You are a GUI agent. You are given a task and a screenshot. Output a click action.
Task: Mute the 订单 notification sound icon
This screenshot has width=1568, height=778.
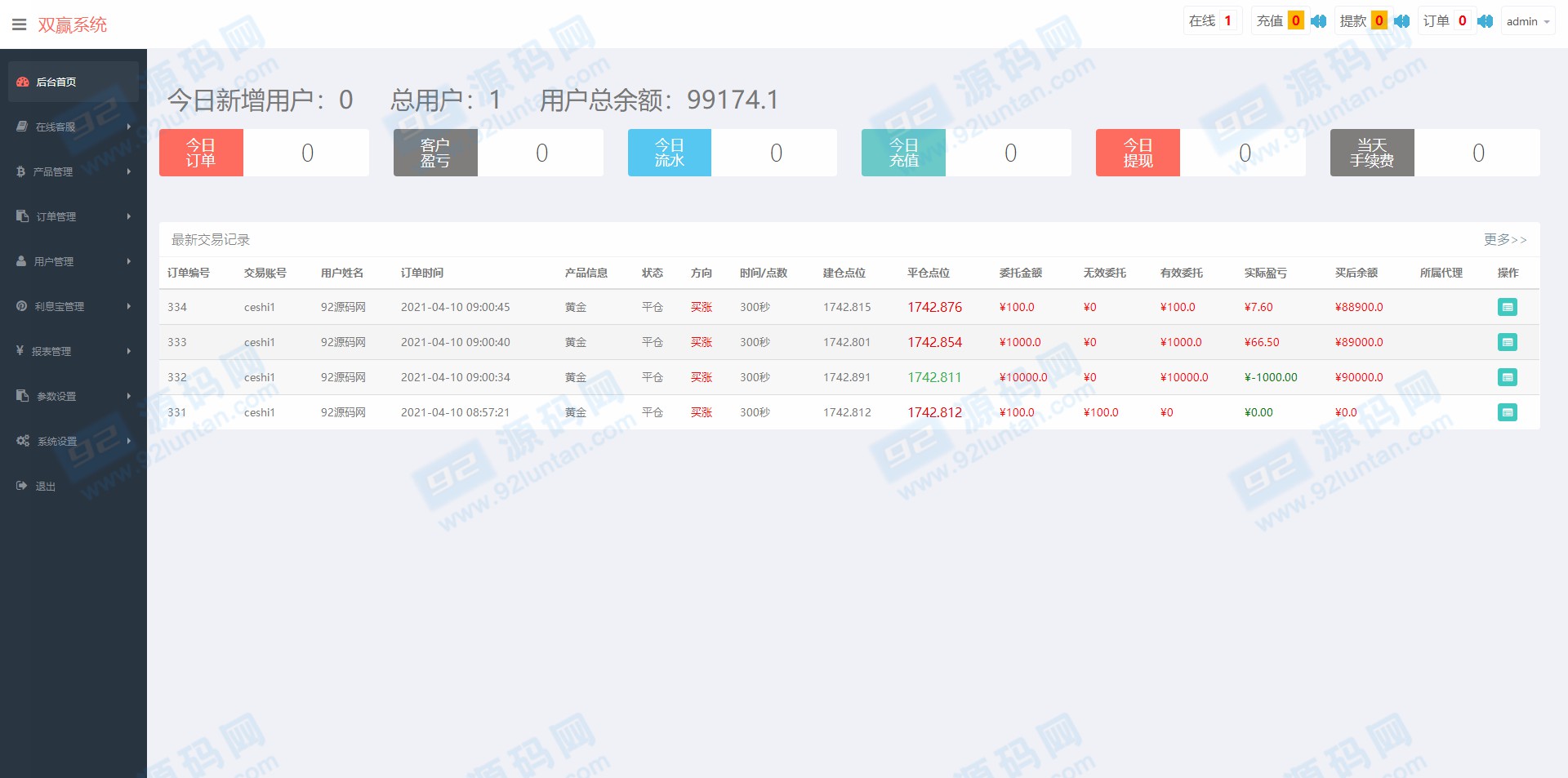point(1485,21)
